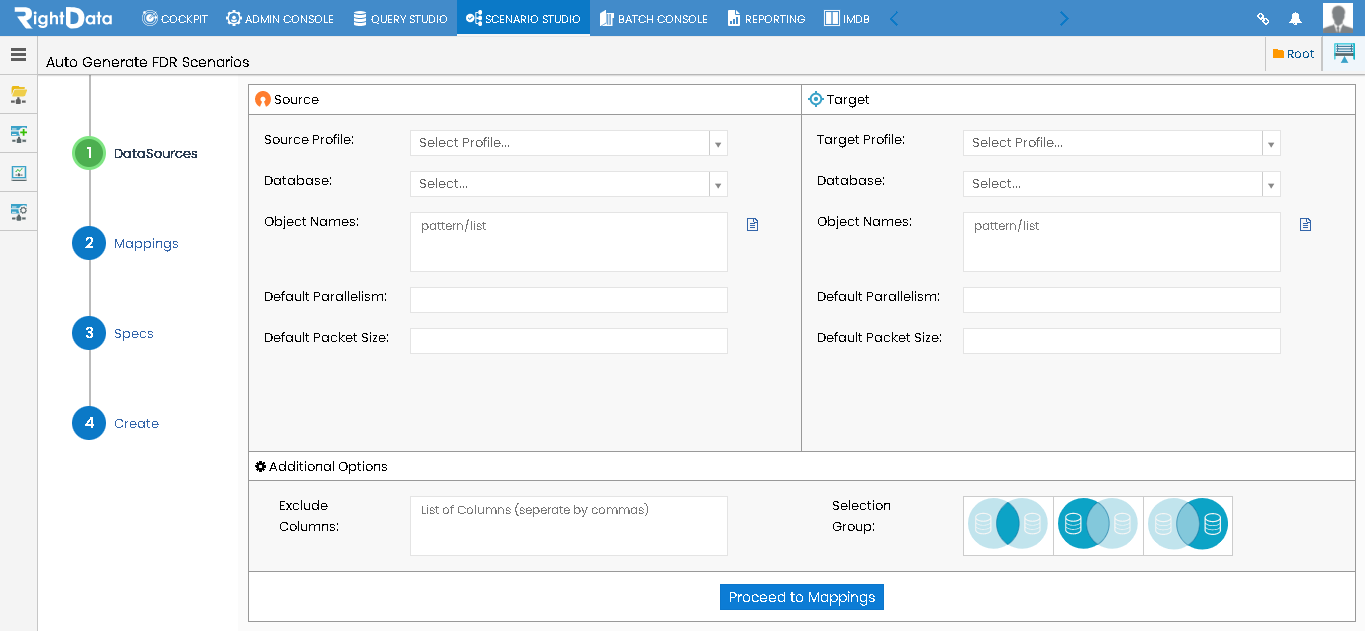Screen dimensions: 1365x631
Task: Select the scenario settings gear icon in sidebar
Action: point(18,211)
